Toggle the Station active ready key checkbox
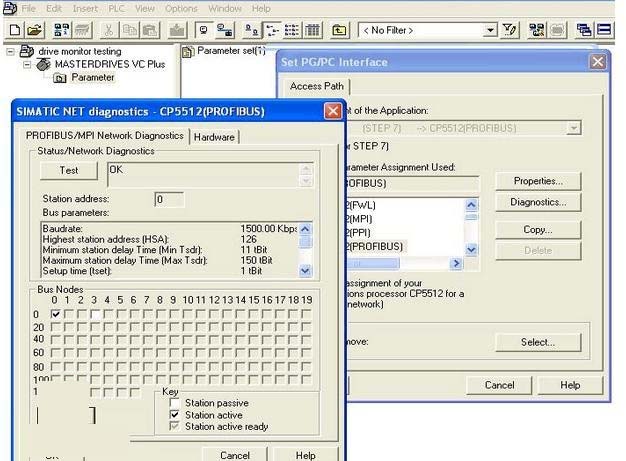This screenshot has width=626, height=461. click(174, 426)
